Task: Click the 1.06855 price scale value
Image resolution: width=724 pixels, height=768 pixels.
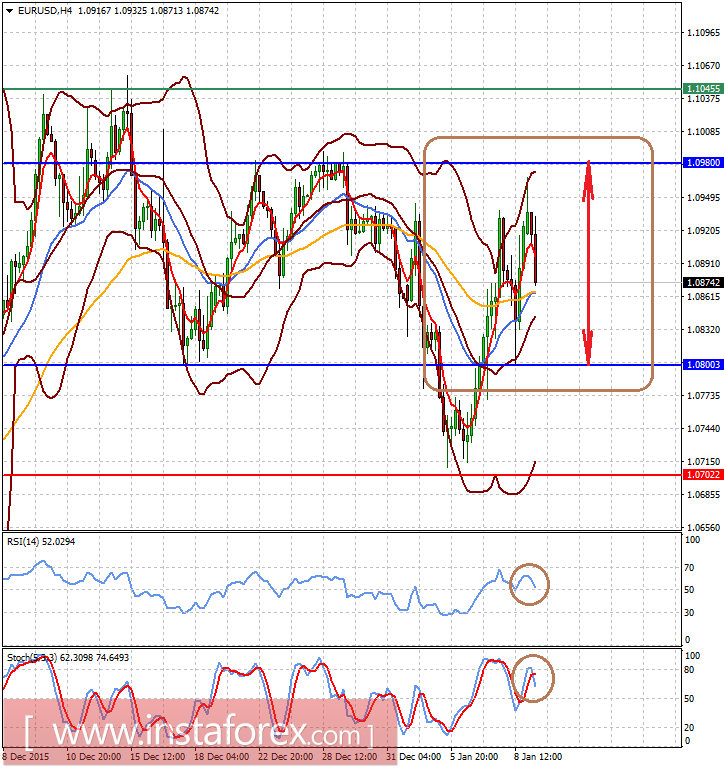Action: pos(703,495)
